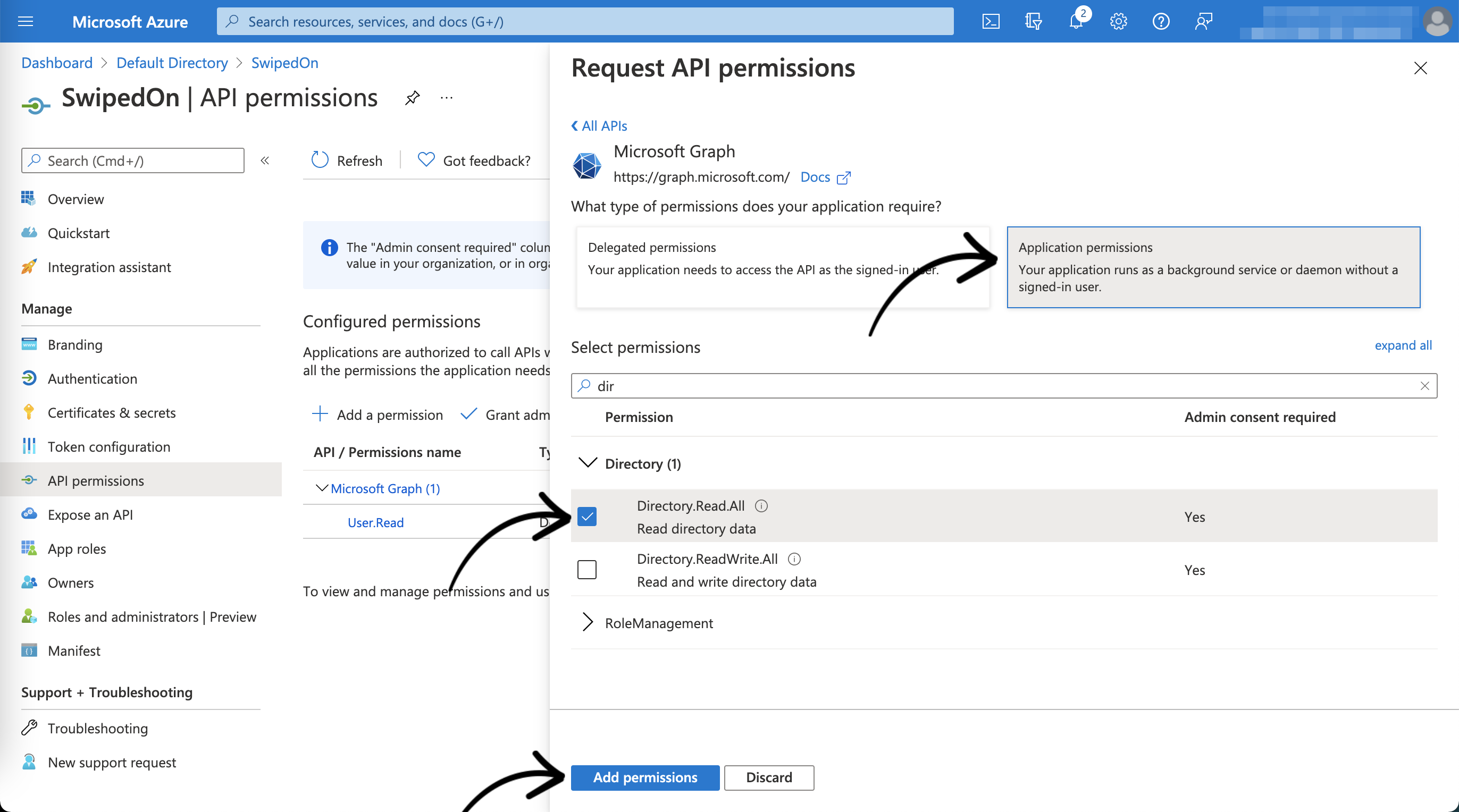Click Add permissions button
This screenshot has width=1459, height=812.
click(x=645, y=777)
